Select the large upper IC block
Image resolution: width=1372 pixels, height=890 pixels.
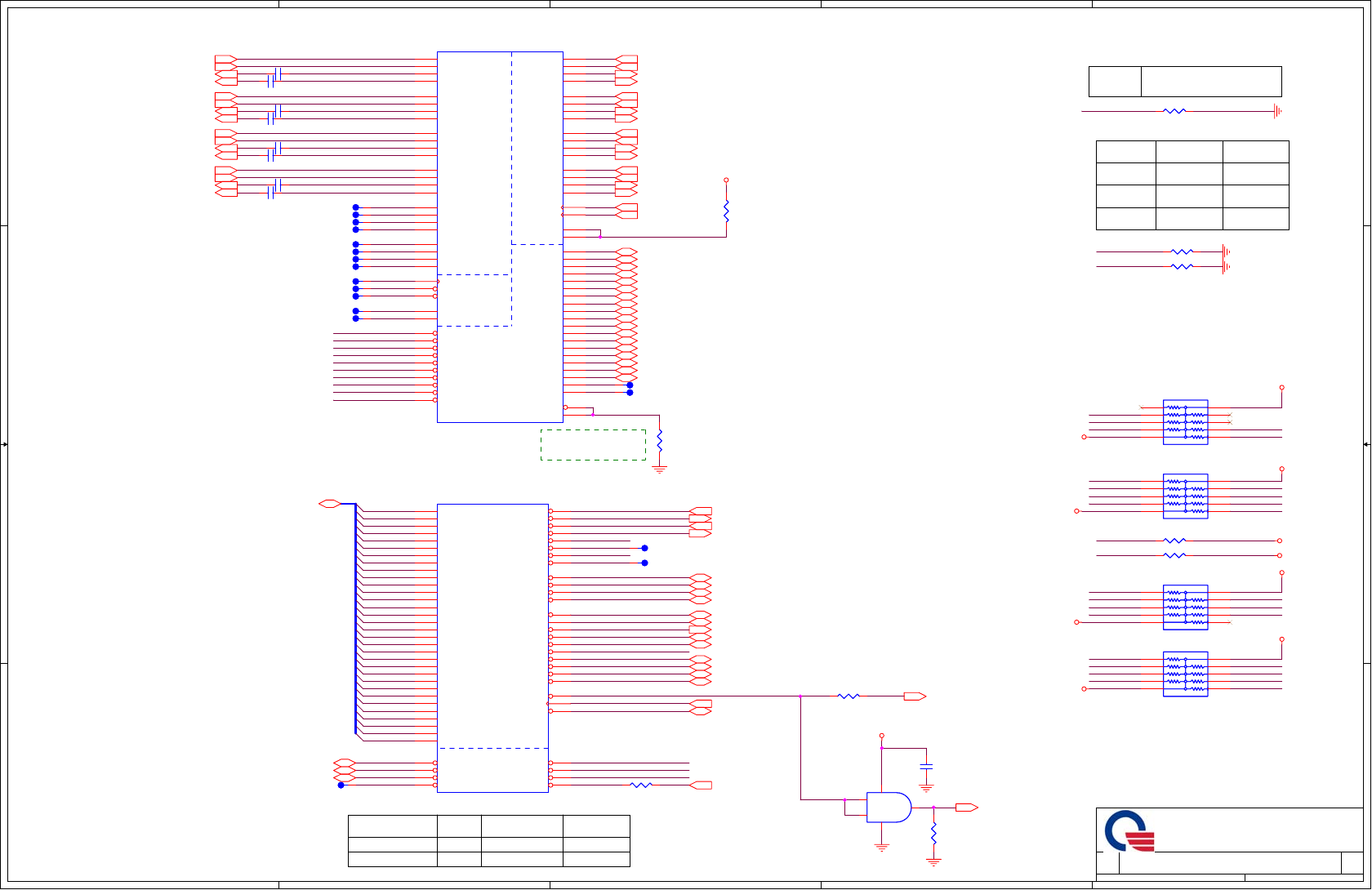[500, 237]
